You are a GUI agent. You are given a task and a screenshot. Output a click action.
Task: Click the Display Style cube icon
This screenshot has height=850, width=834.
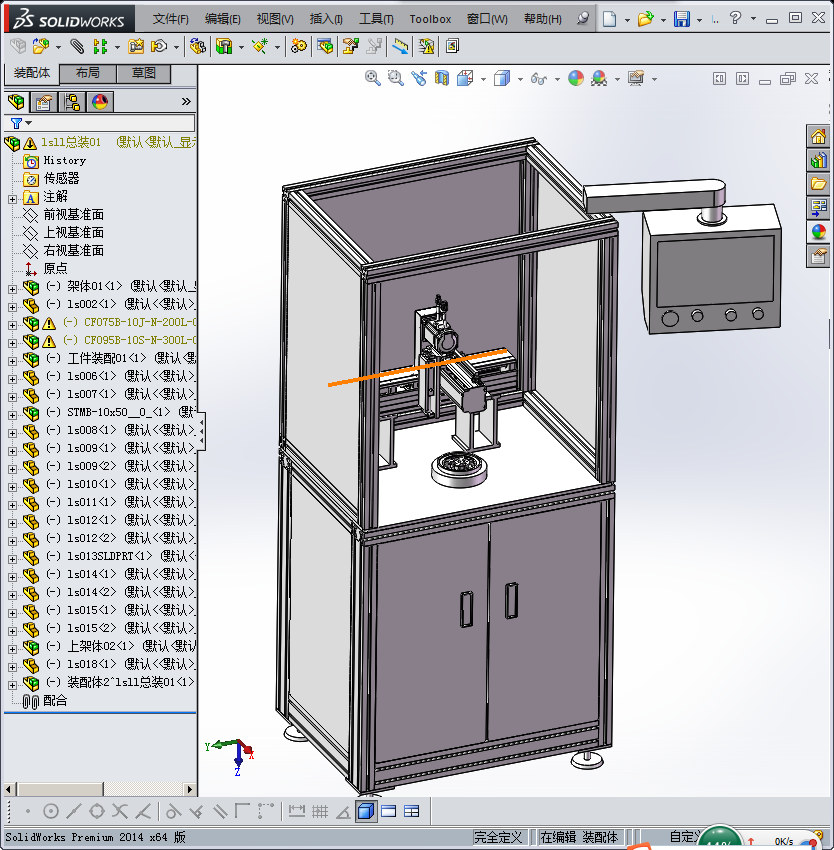click(x=502, y=79)
